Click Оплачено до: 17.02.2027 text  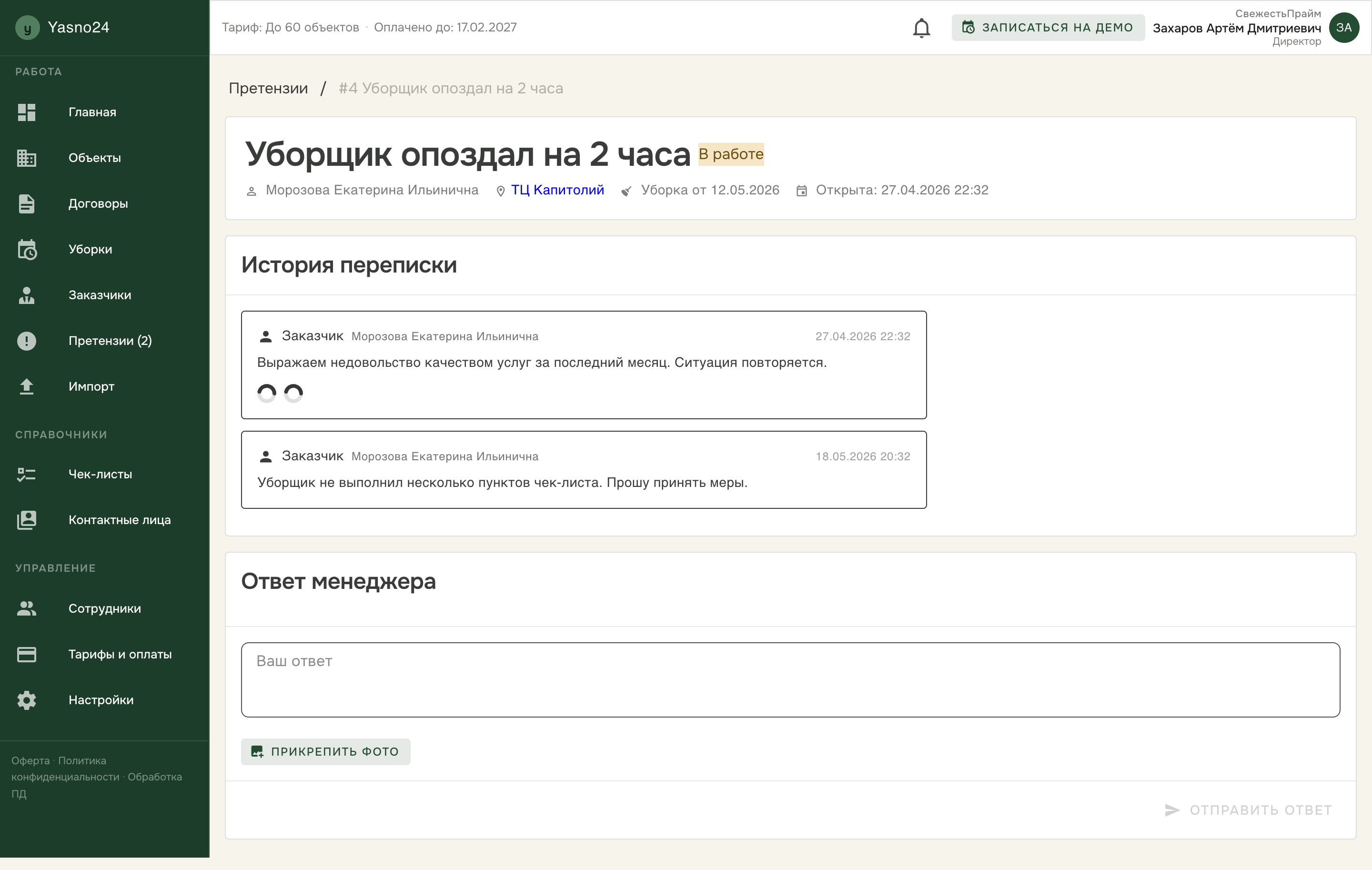(x=445, y=27)
